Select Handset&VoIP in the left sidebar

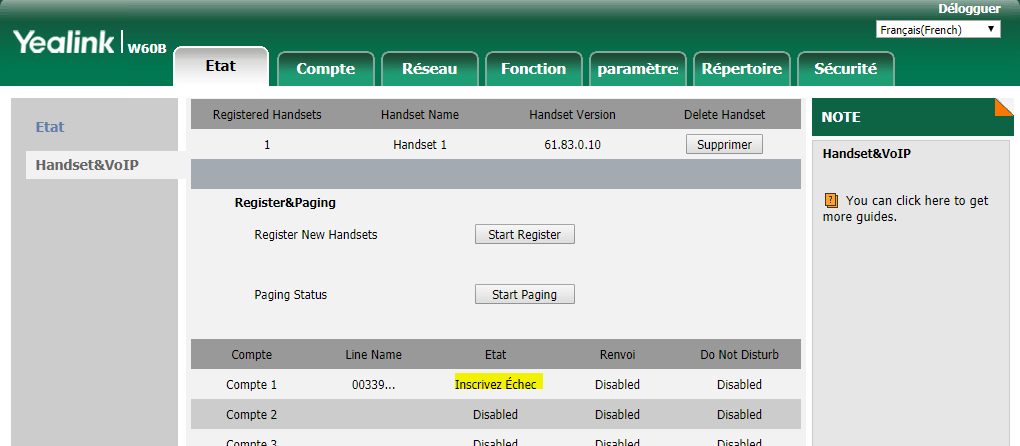pyautogui.click(x=87, y=165)
